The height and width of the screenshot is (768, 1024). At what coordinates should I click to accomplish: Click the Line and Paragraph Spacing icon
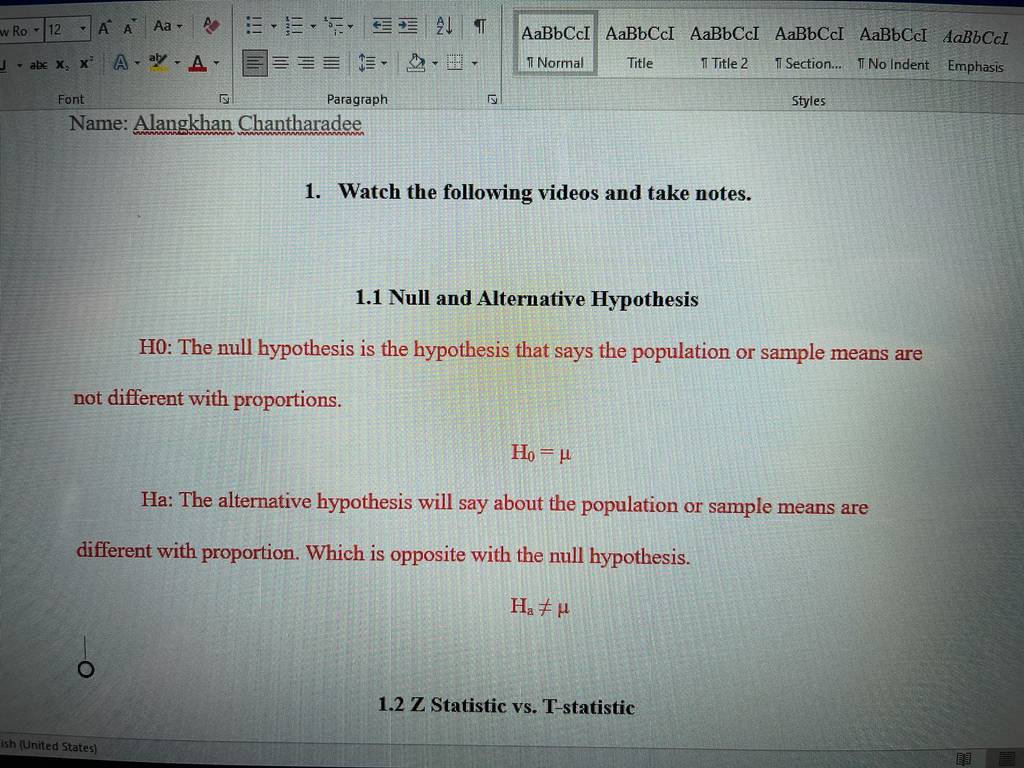(x=367, y=63)
